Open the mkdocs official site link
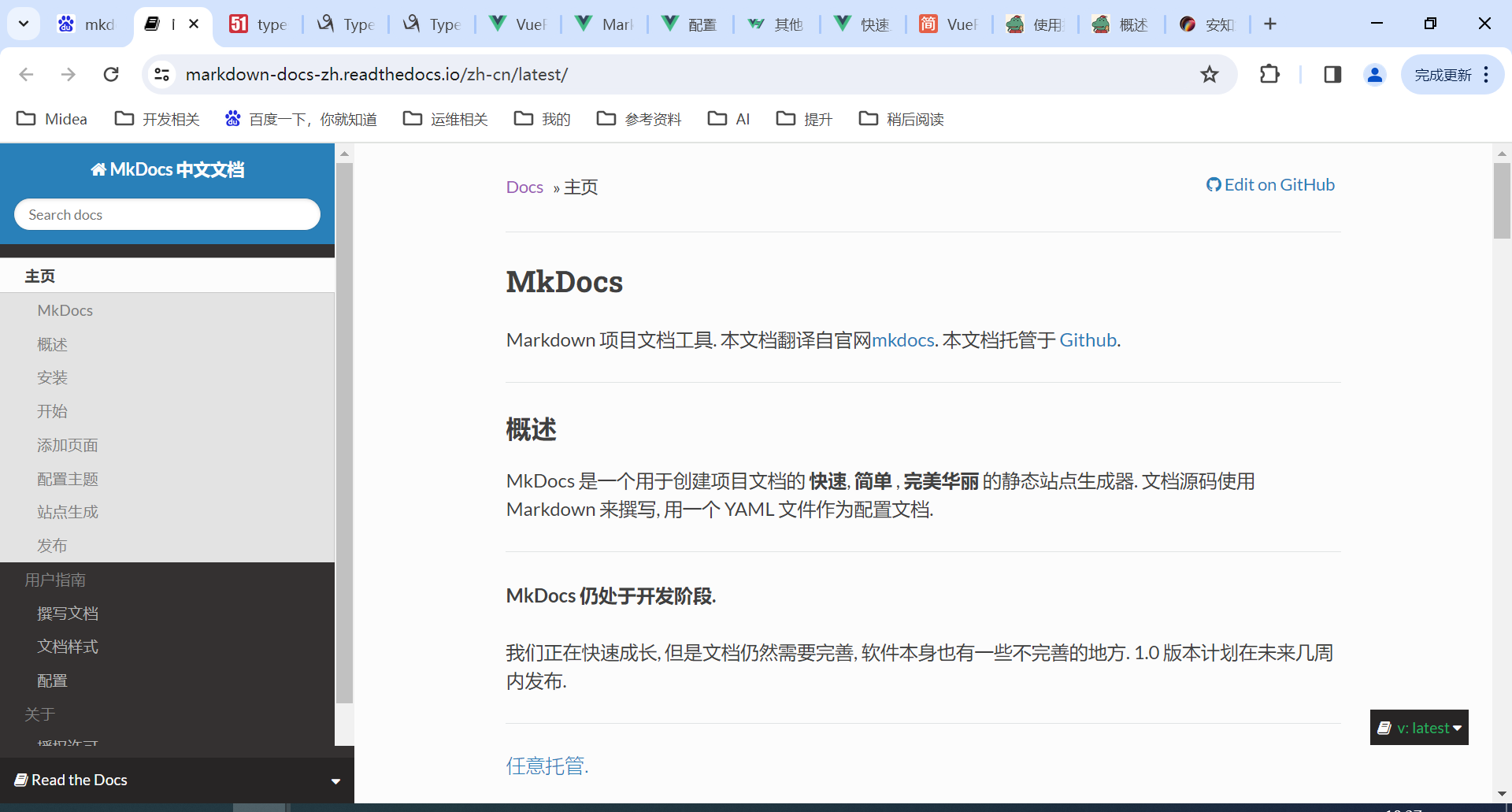The height and width of the screenshot is (812, 1512). [x=902, y=339]
